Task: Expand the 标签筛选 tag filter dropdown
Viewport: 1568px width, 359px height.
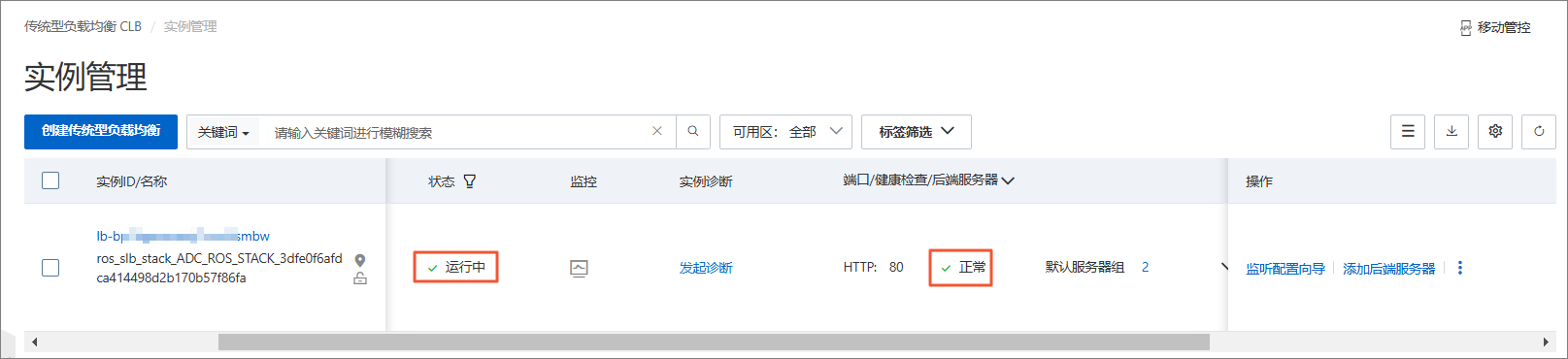Action: pyautogui.click(x=917, y=132)
